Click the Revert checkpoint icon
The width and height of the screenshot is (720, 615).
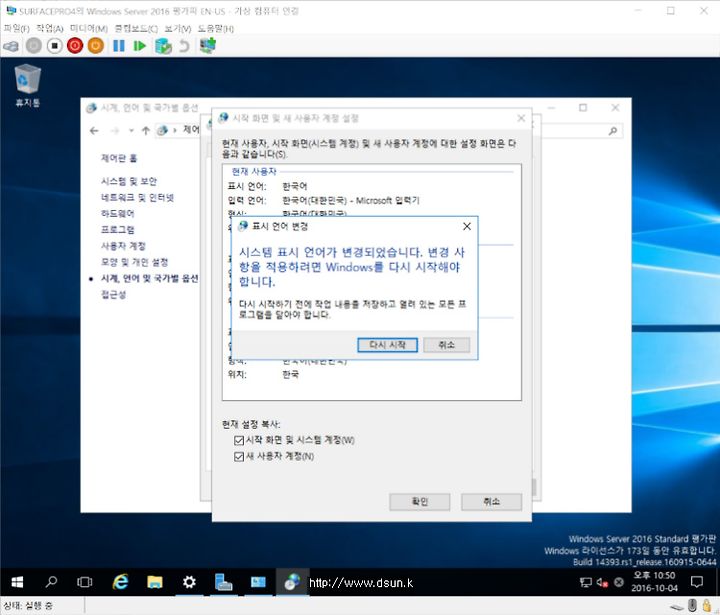(184, 46)
